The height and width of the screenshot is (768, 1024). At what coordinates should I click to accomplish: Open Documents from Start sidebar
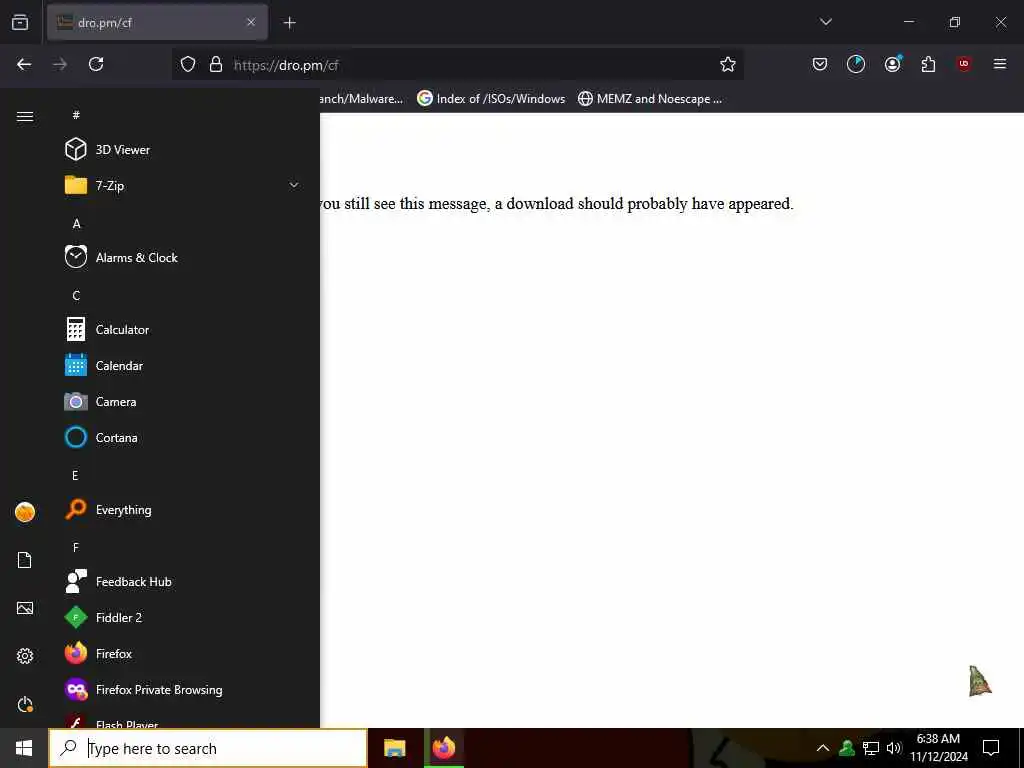[x=25, y=560]
